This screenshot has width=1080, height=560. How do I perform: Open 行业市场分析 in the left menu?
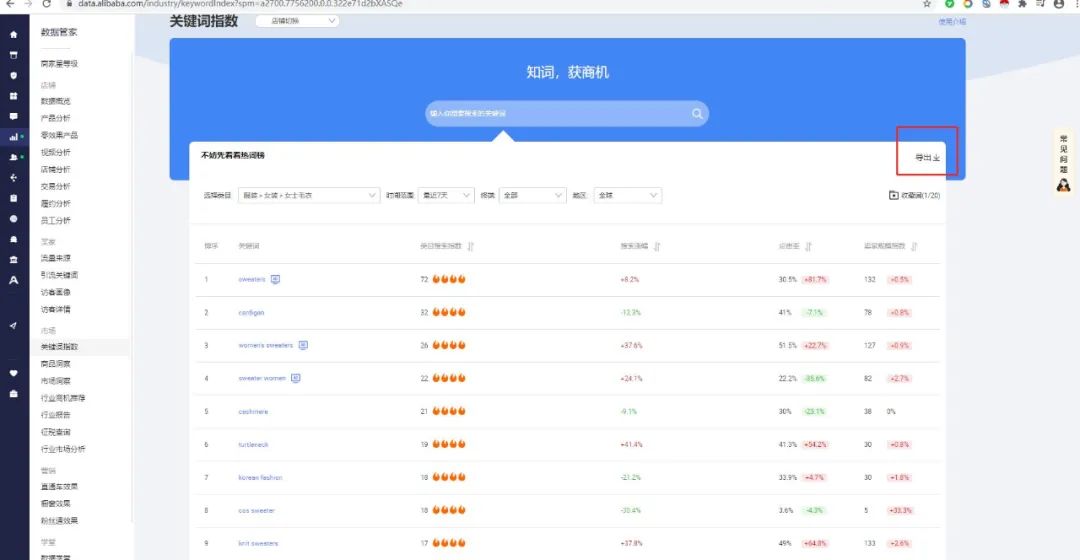(x=63, y=449)
